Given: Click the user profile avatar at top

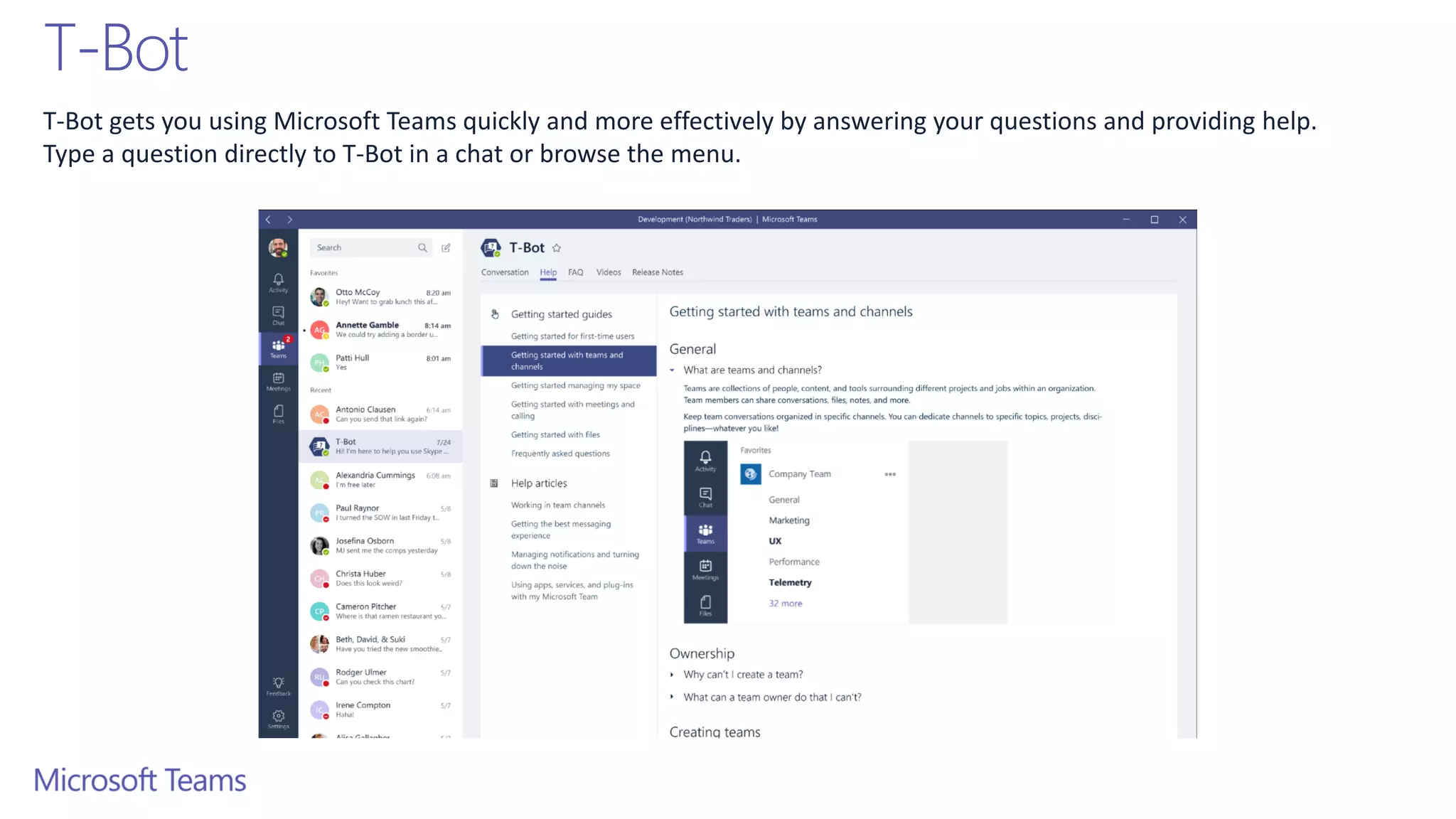Looking at the screenshot, I should 278,247.
